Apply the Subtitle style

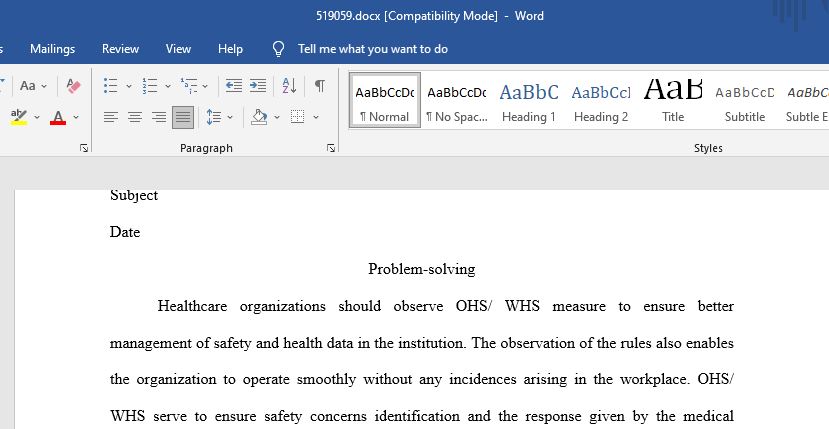click(x=745, y=101)
